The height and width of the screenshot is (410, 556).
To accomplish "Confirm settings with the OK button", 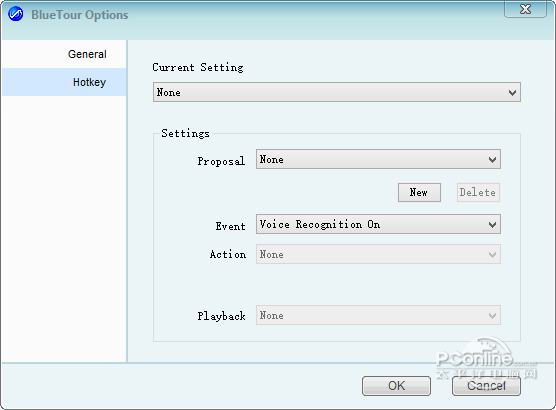I will pyautogui.click(x=396, y=386).
